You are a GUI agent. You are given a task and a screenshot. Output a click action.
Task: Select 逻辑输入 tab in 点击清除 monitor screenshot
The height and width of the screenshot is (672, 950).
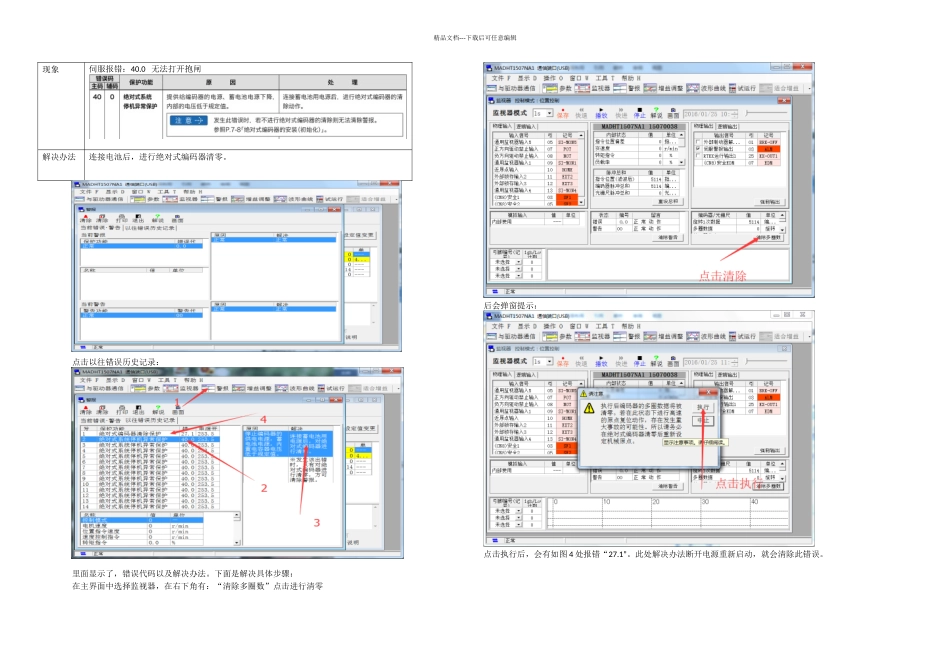click(x=526, y=126)
